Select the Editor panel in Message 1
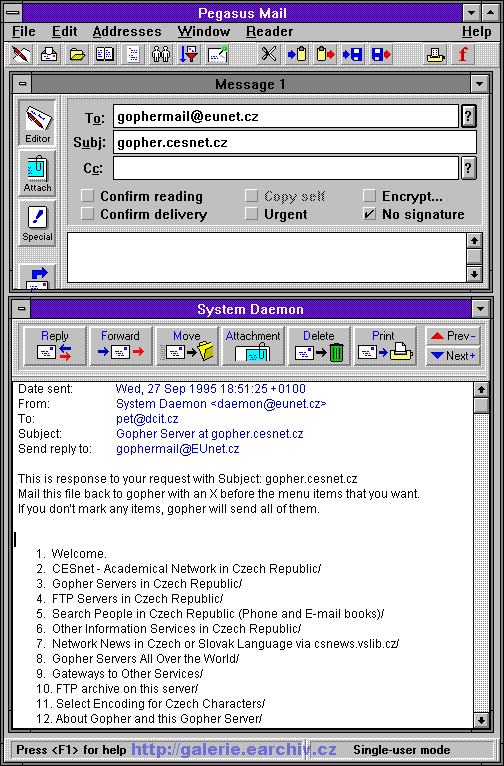Screen dimensions: 504x766 38,123
